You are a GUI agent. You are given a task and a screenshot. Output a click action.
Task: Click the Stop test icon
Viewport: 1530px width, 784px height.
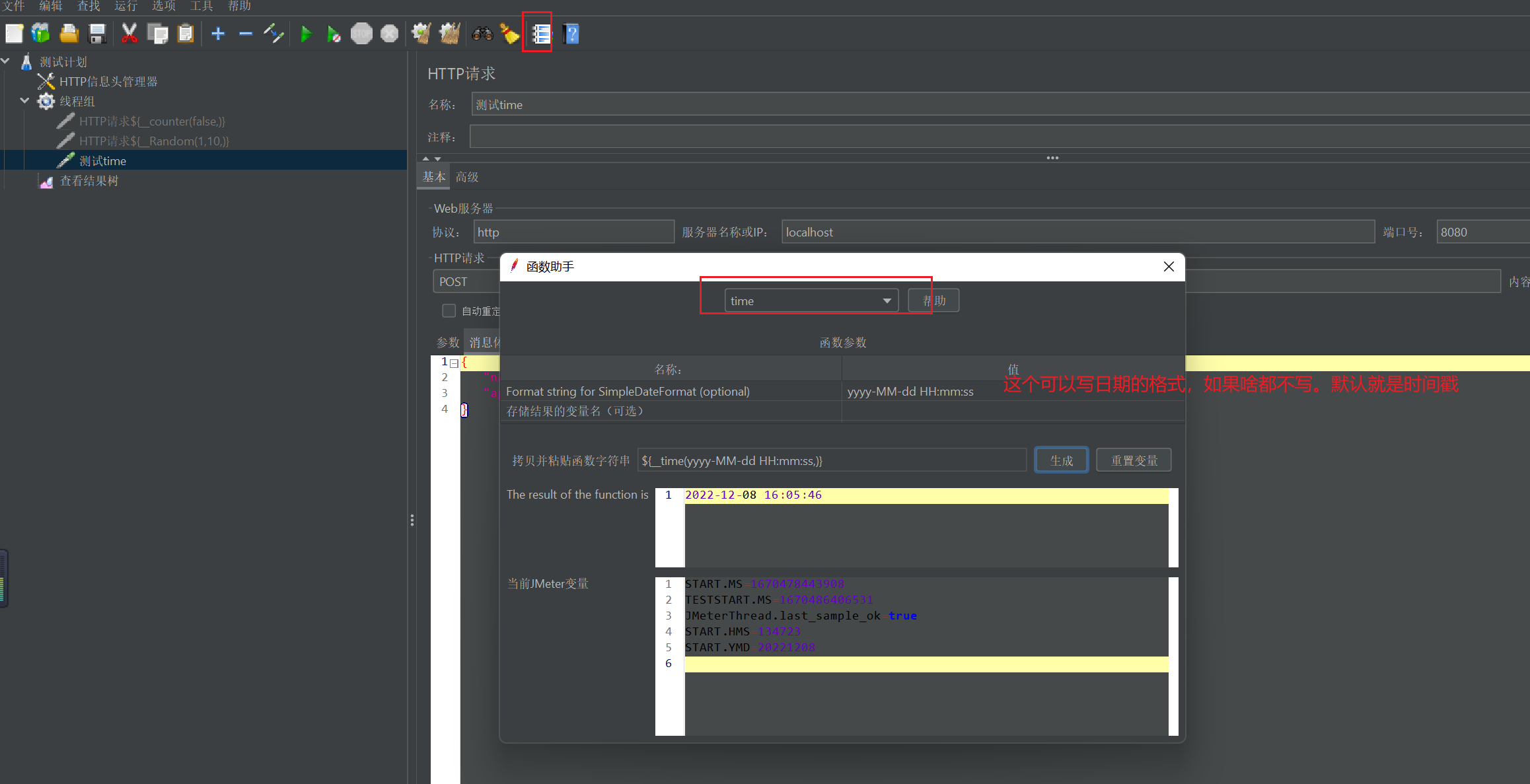click(x=361, y=34)
